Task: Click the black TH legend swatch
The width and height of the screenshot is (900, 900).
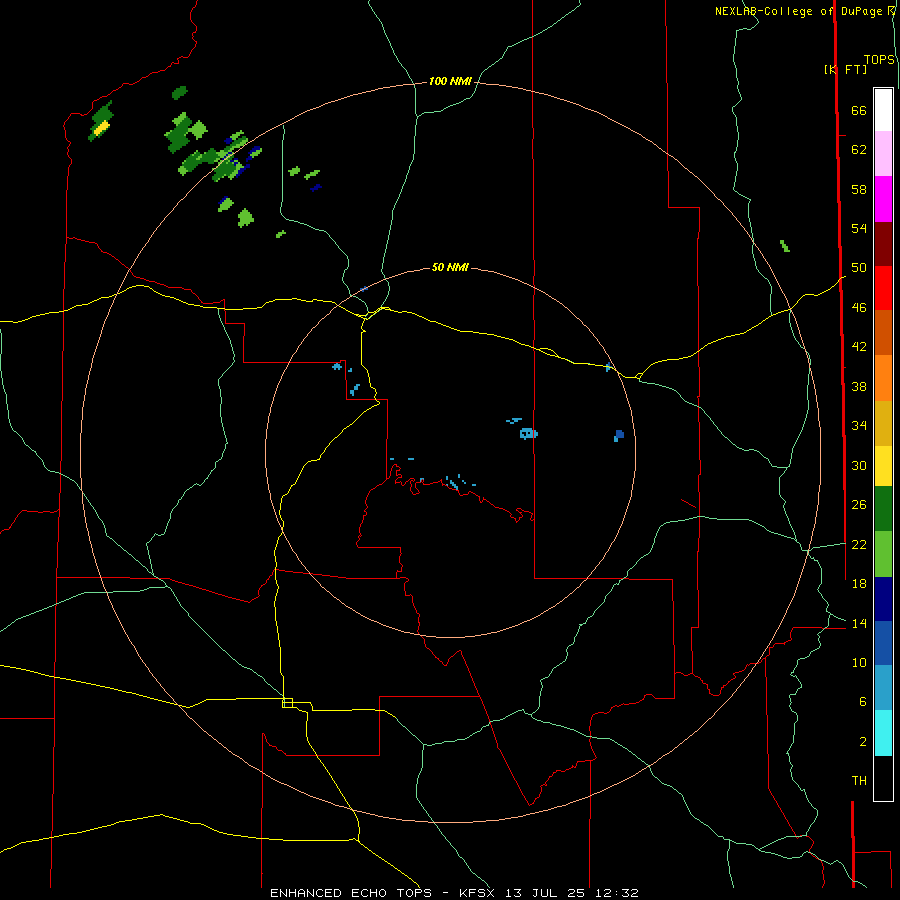Action: click(883, 778)
